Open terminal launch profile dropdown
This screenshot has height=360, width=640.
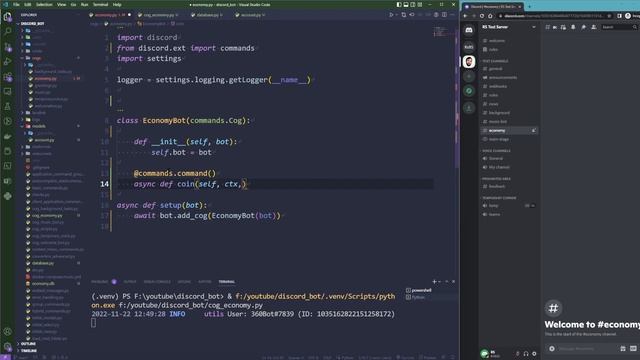(x=440, y=282)
